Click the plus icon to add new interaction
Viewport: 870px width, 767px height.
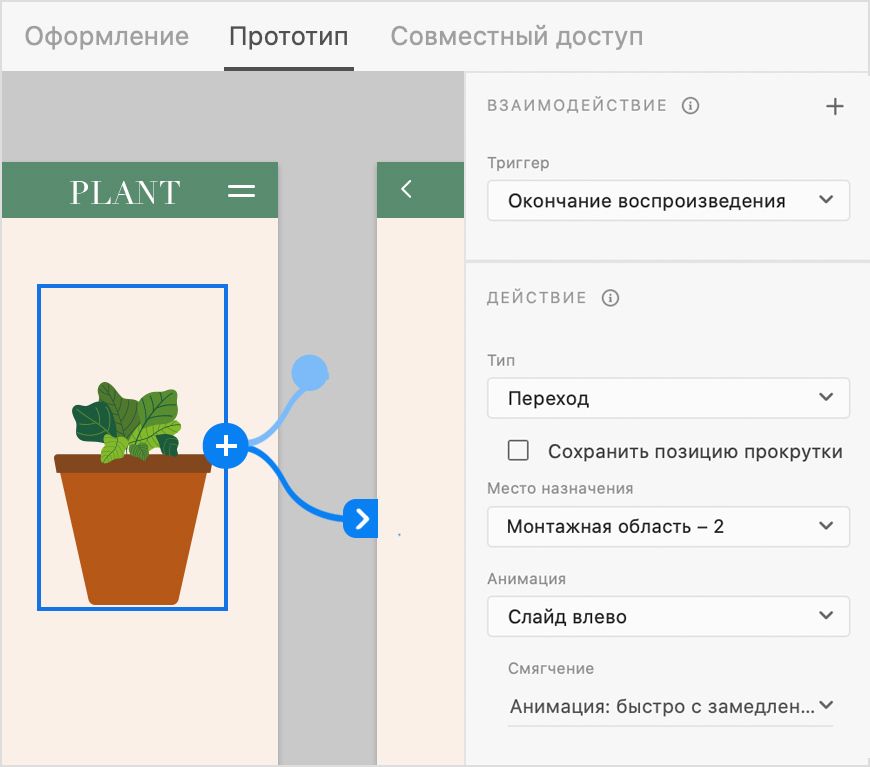point(835,105)
